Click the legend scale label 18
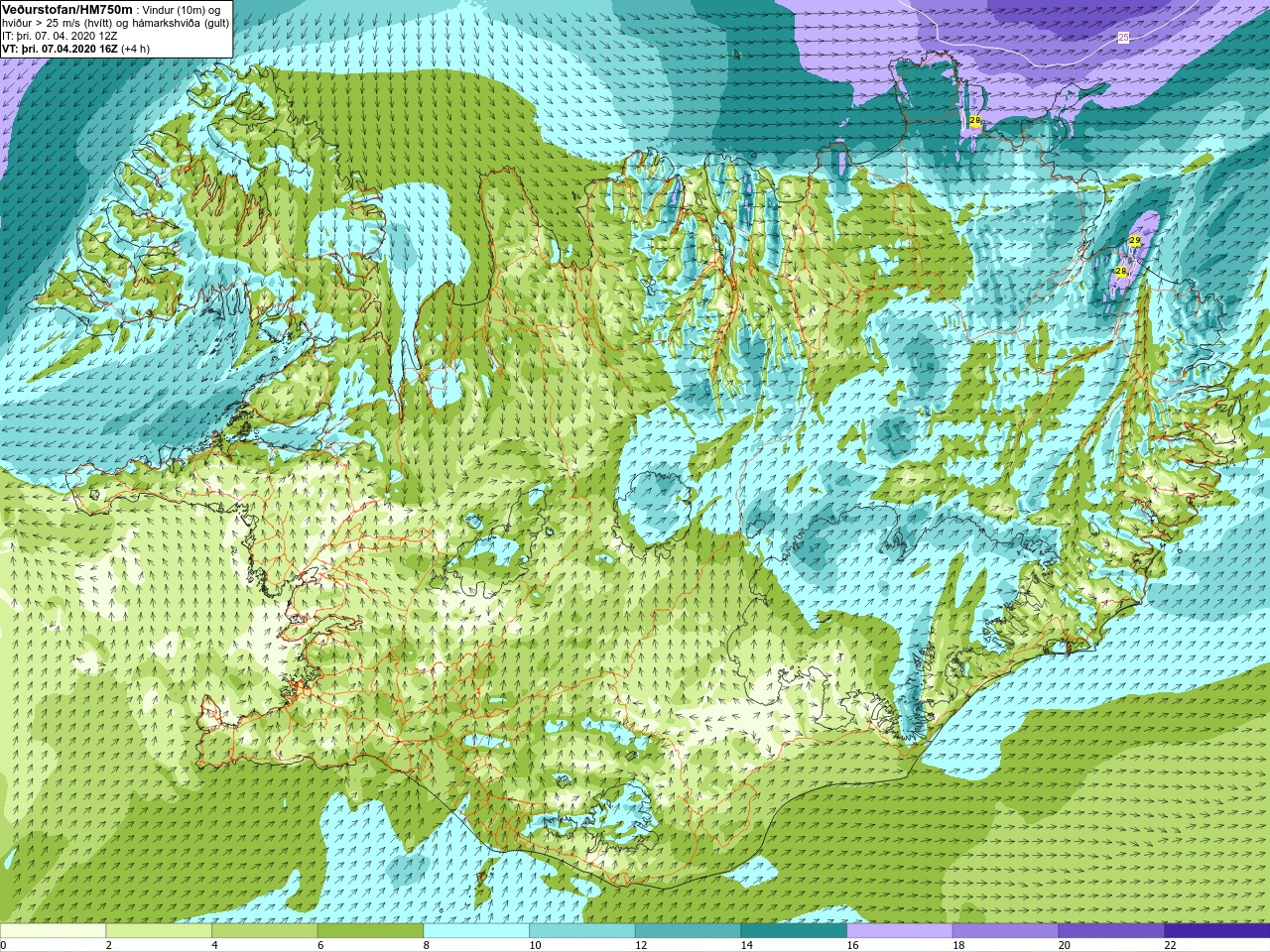Screen dimensions: 1270x952 (958, 945)
